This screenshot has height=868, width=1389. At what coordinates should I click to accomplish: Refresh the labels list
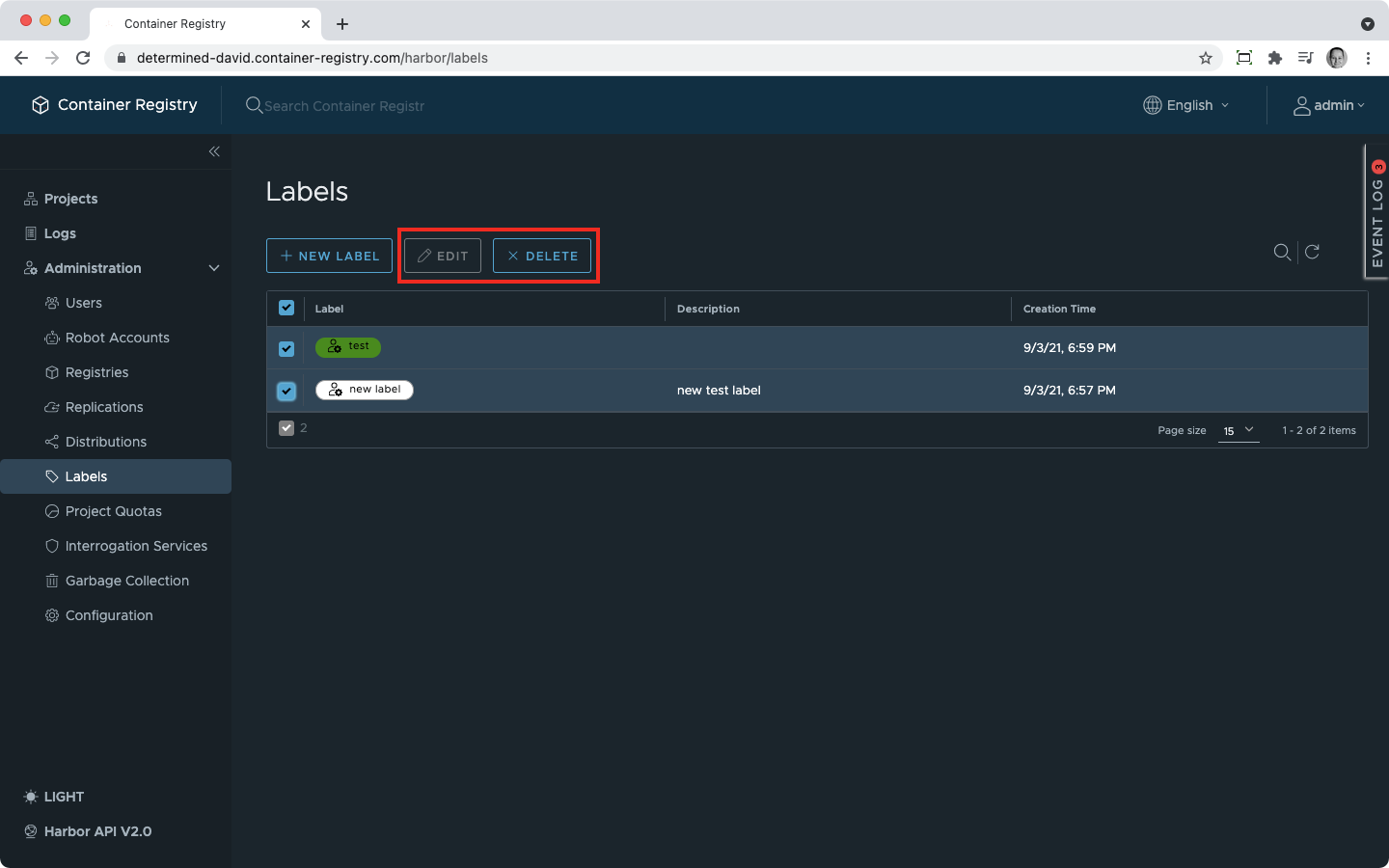pos(1312,252)
